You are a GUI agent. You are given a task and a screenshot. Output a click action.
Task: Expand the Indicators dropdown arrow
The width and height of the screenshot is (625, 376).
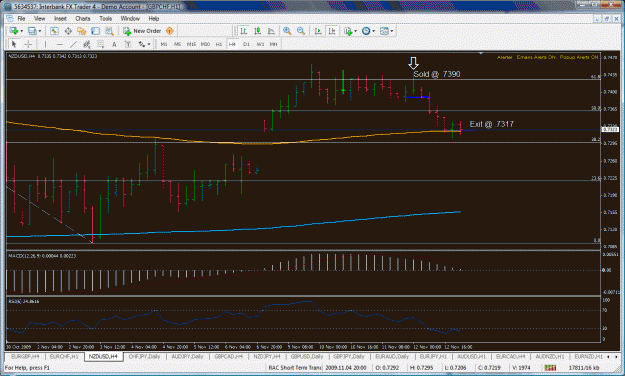(356, 31)
